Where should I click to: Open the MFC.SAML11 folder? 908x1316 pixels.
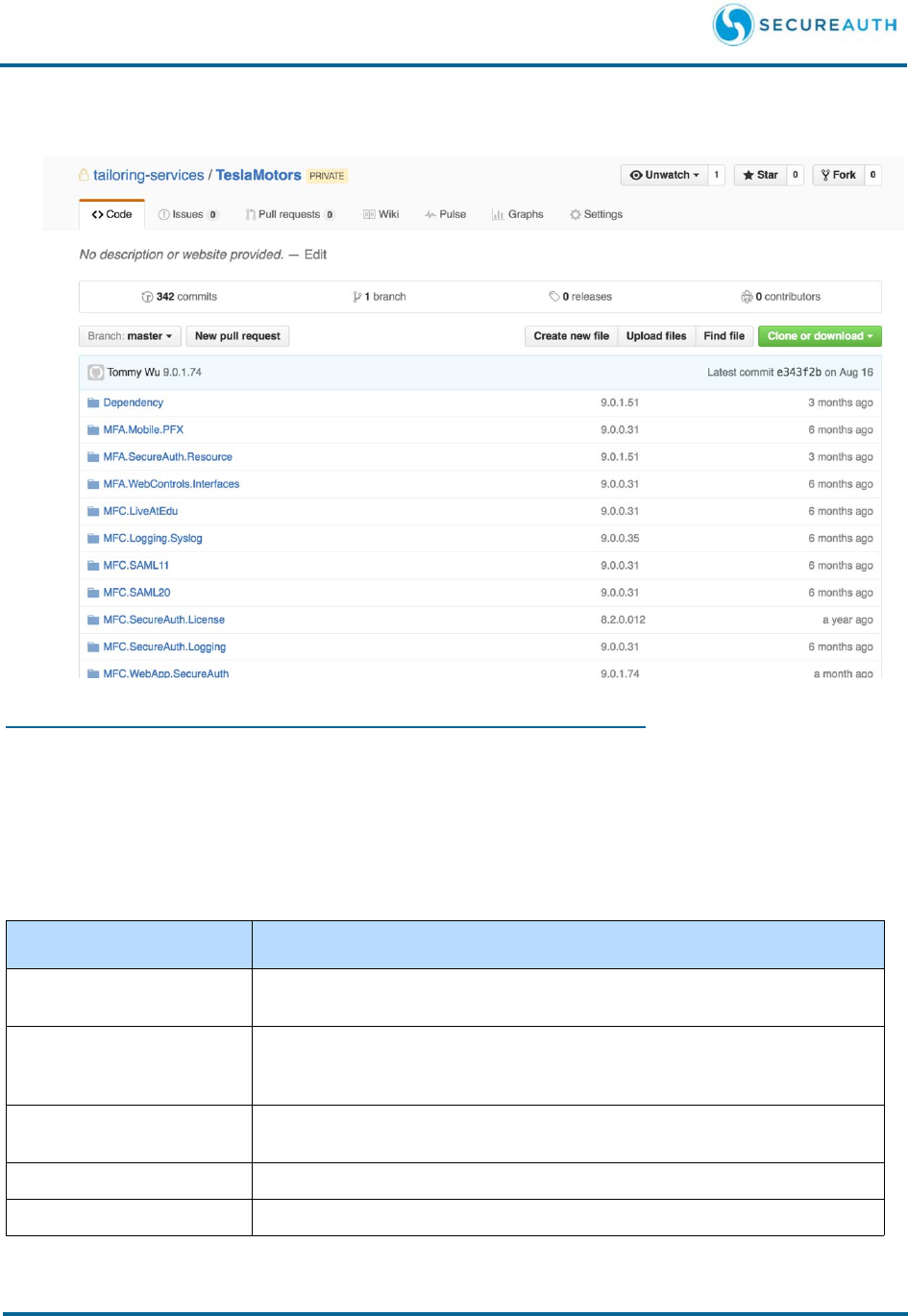point(136,566)
